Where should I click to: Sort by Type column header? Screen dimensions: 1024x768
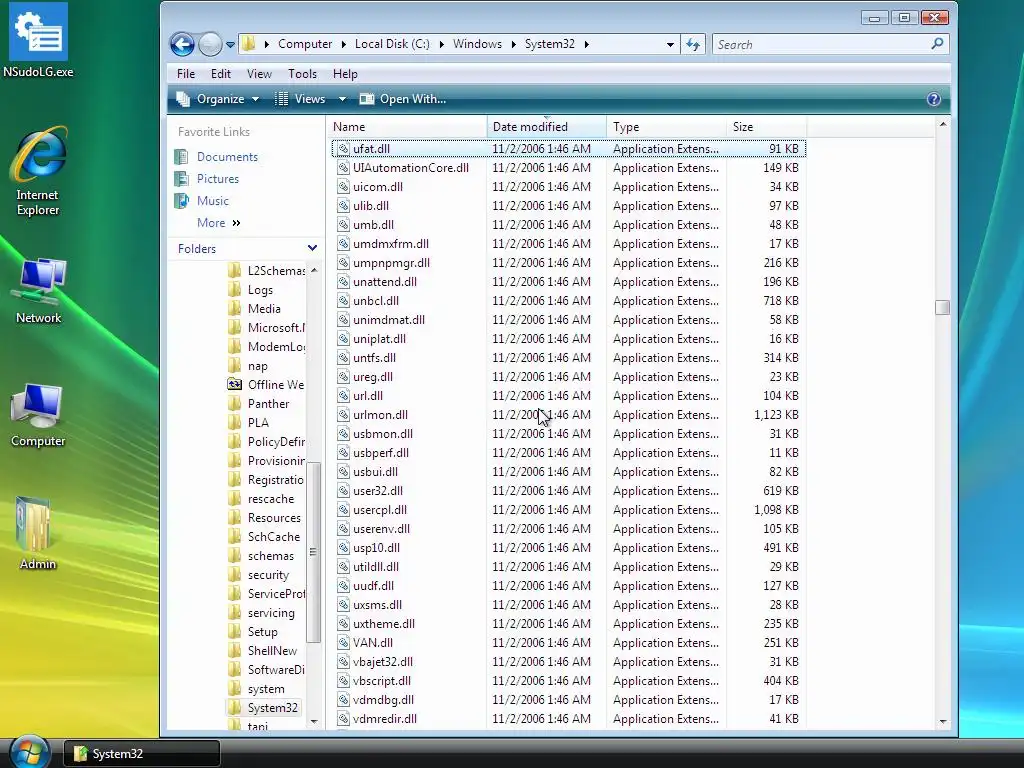[x=666, y=127]
